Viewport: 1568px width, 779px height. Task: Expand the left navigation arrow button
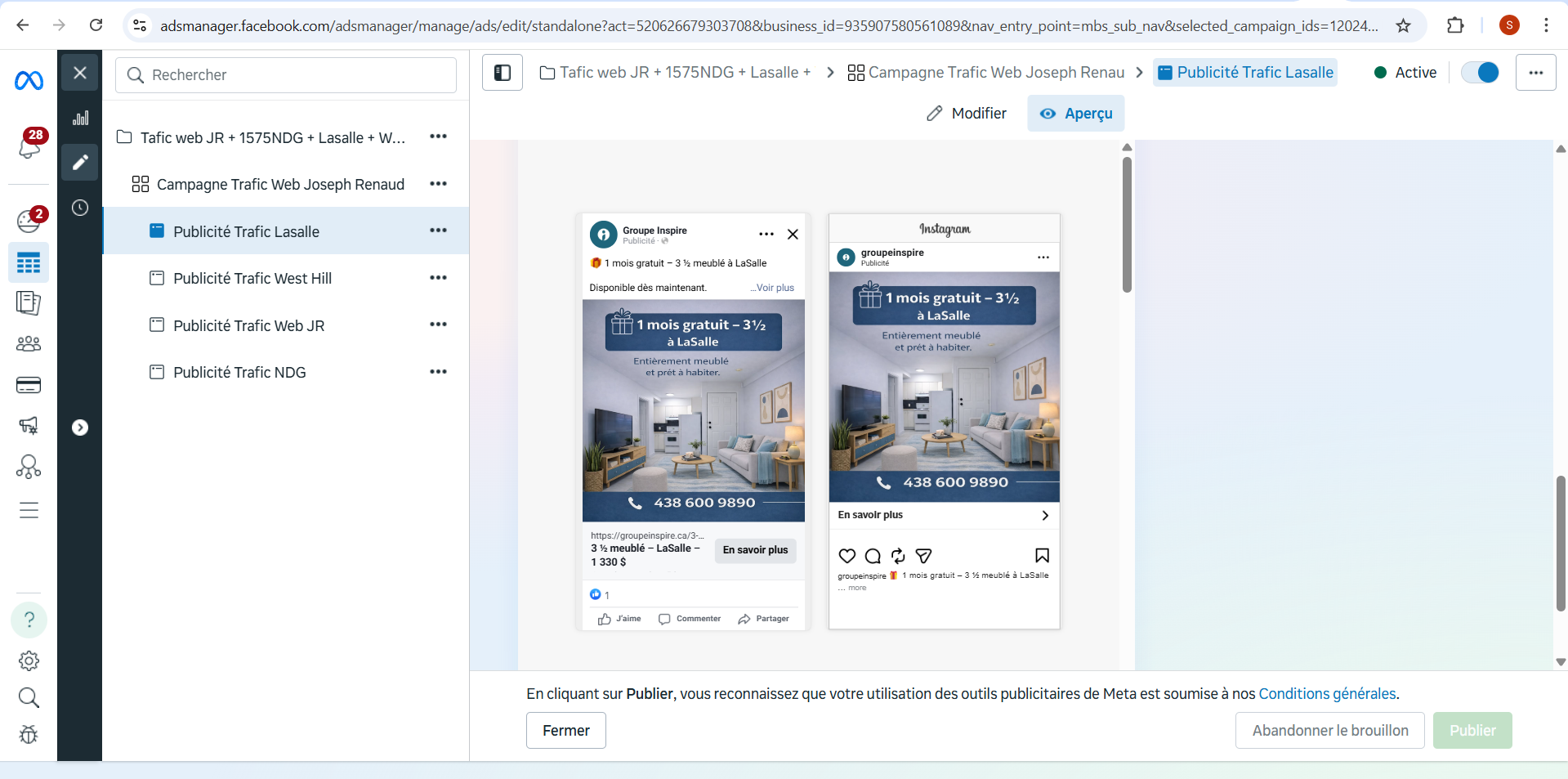click(x=80, y=428)
